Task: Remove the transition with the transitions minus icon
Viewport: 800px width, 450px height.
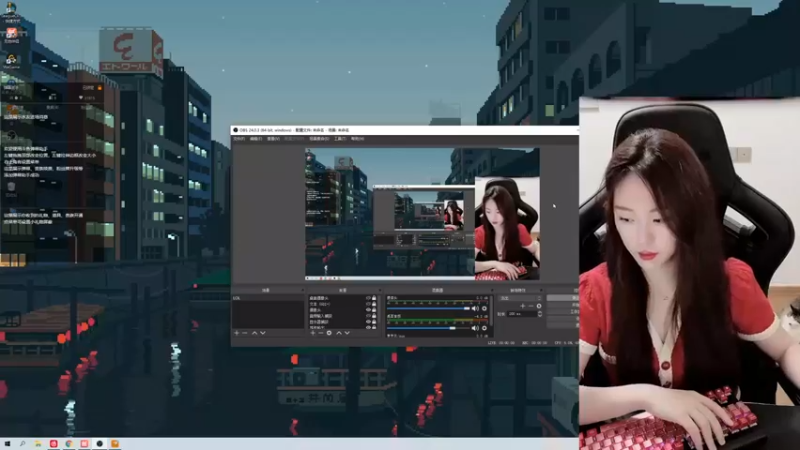Action: click(531, 306)
